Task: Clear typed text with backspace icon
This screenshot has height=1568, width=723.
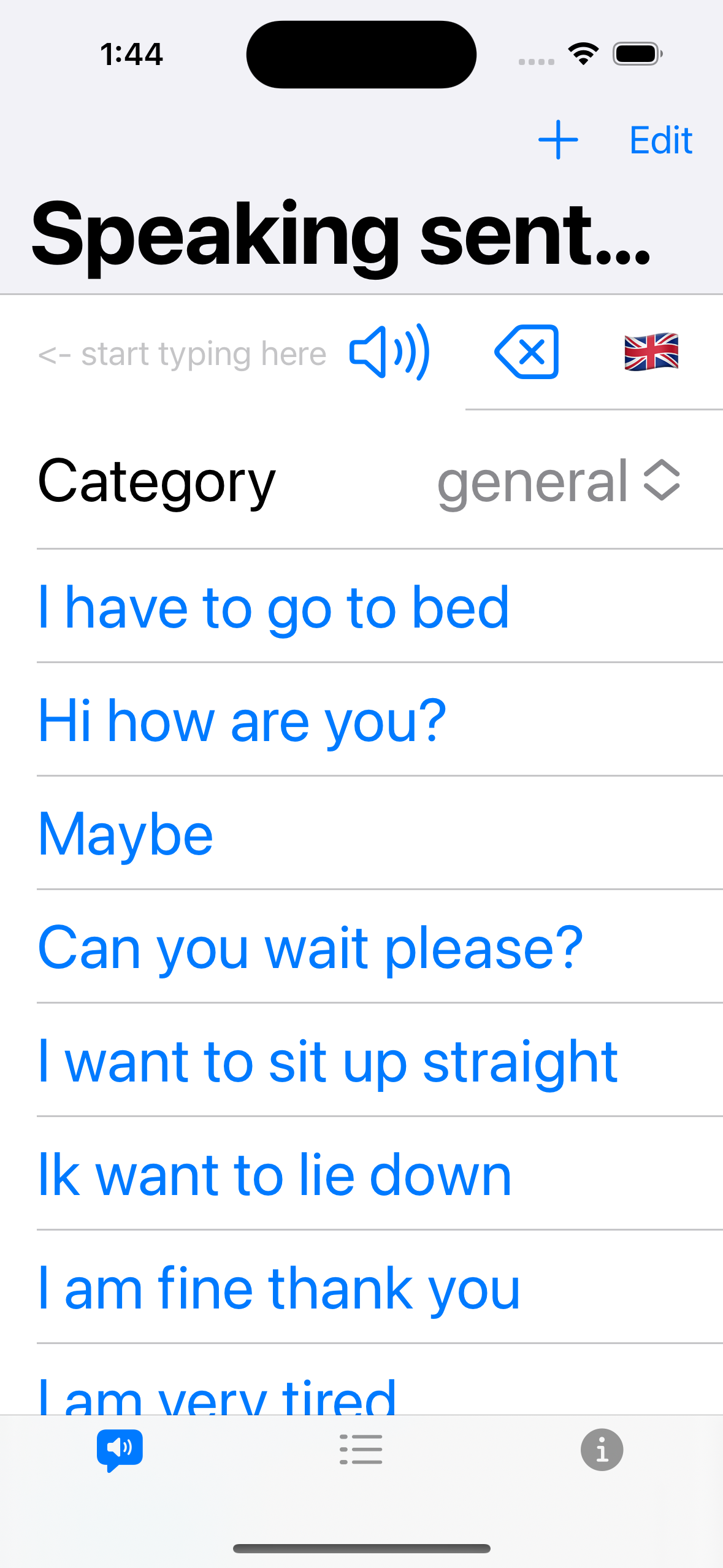Action: click(527, 352)
